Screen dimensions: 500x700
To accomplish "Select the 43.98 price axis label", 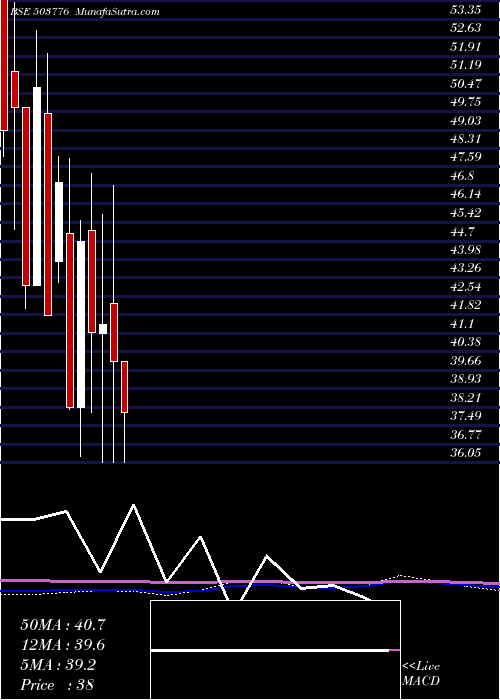I will pyautogui.click(x=466, y=250).
